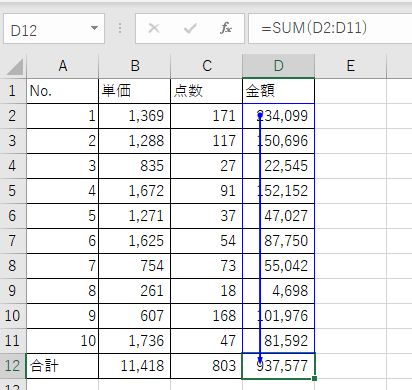Select row 1 header

tap(13, 91)
